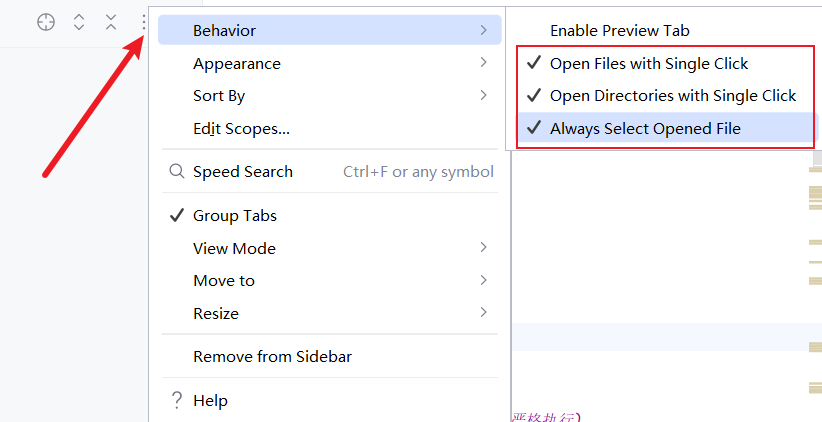Toggle Open Files with Single Click
Screen dimensions: 822x422
[648, 64]
